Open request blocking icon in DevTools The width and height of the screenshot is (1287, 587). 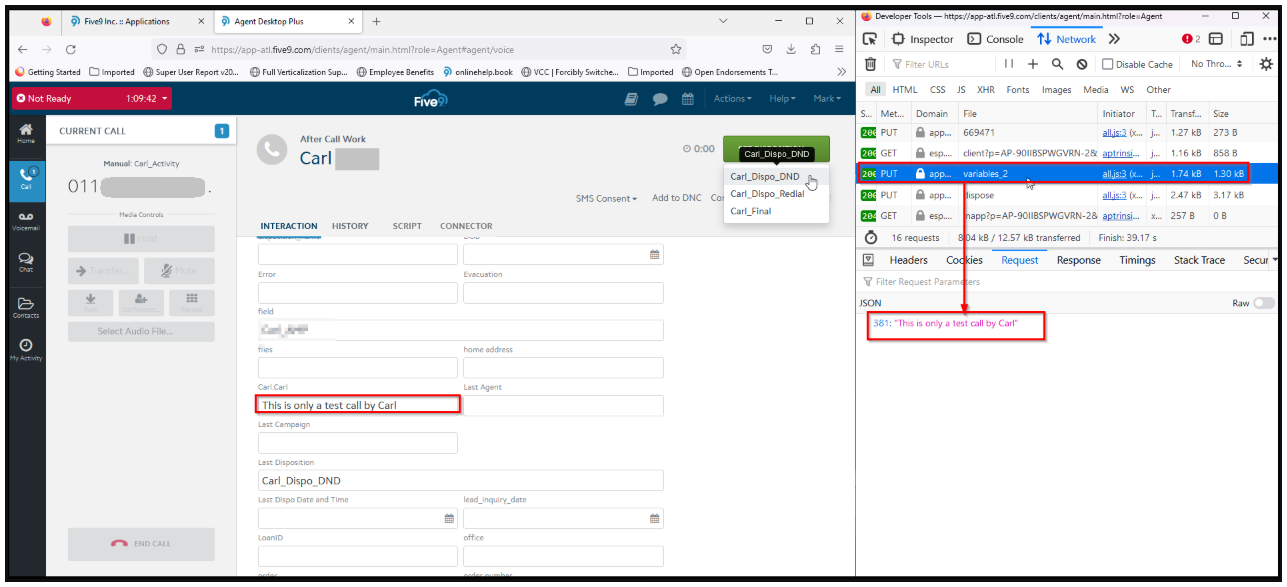(x=1081, y=64)
